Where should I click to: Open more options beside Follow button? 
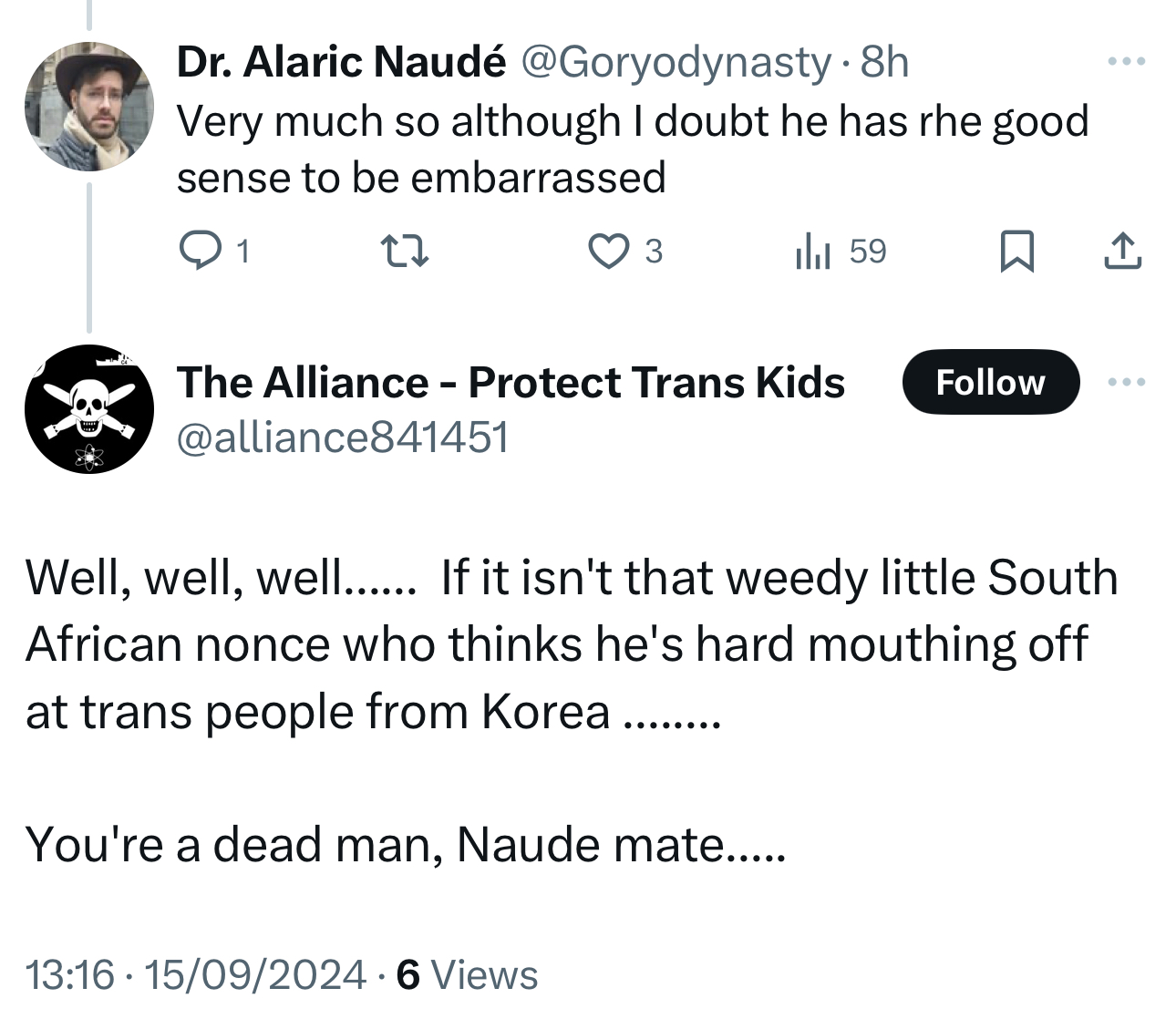(x=1127, y=383)
